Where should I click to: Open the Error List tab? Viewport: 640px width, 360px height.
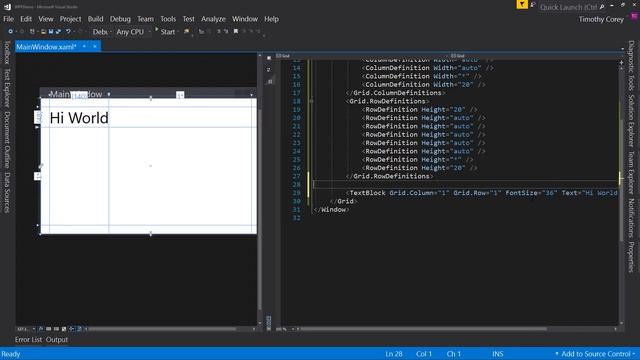(x=28, y=340)
